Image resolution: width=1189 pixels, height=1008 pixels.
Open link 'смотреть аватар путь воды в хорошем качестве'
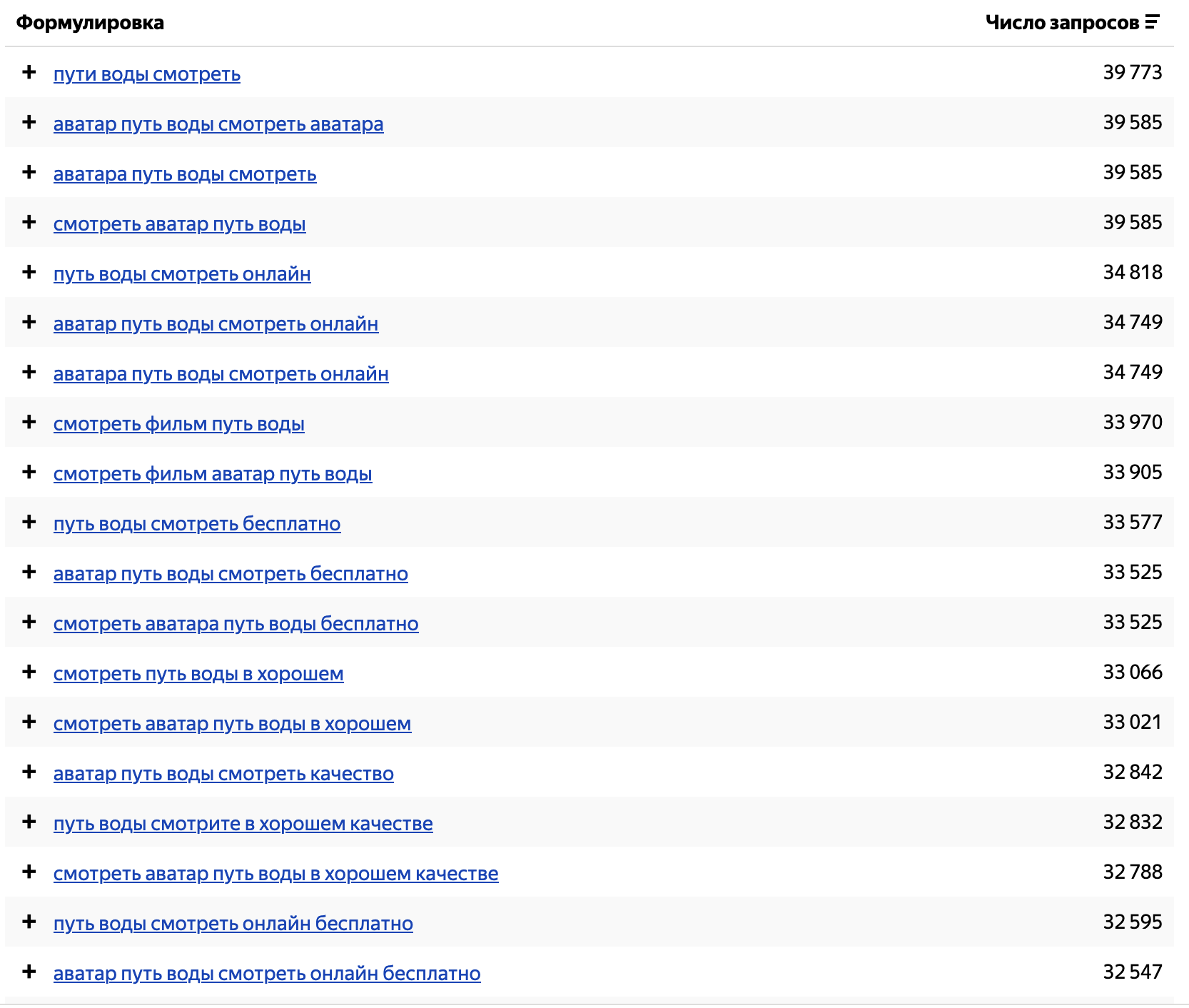click(x=276, y=874)
